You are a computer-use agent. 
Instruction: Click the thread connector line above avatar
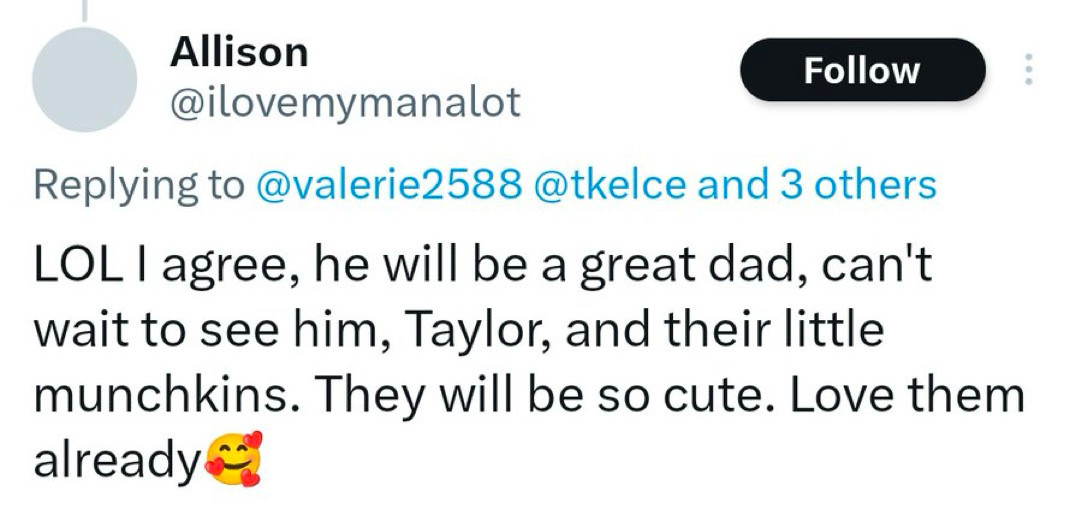coord(85,10)
